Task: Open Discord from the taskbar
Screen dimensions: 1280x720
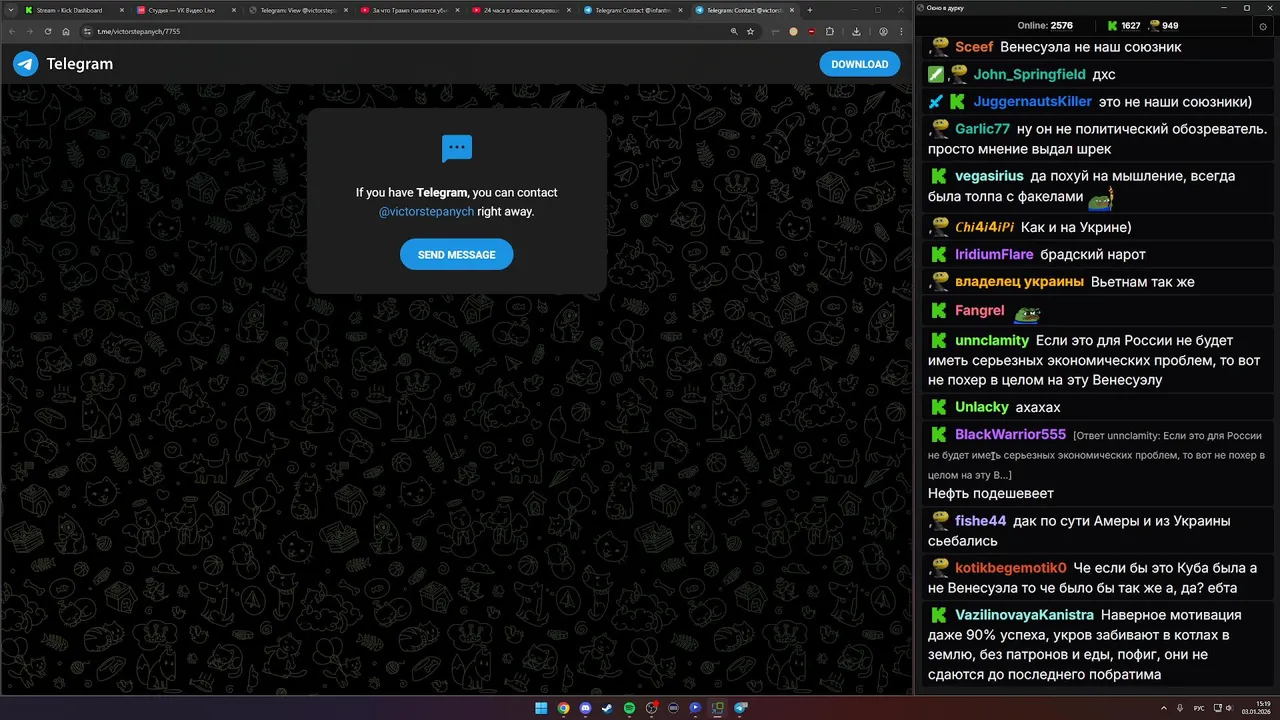Action: click(x=585, y=708)
